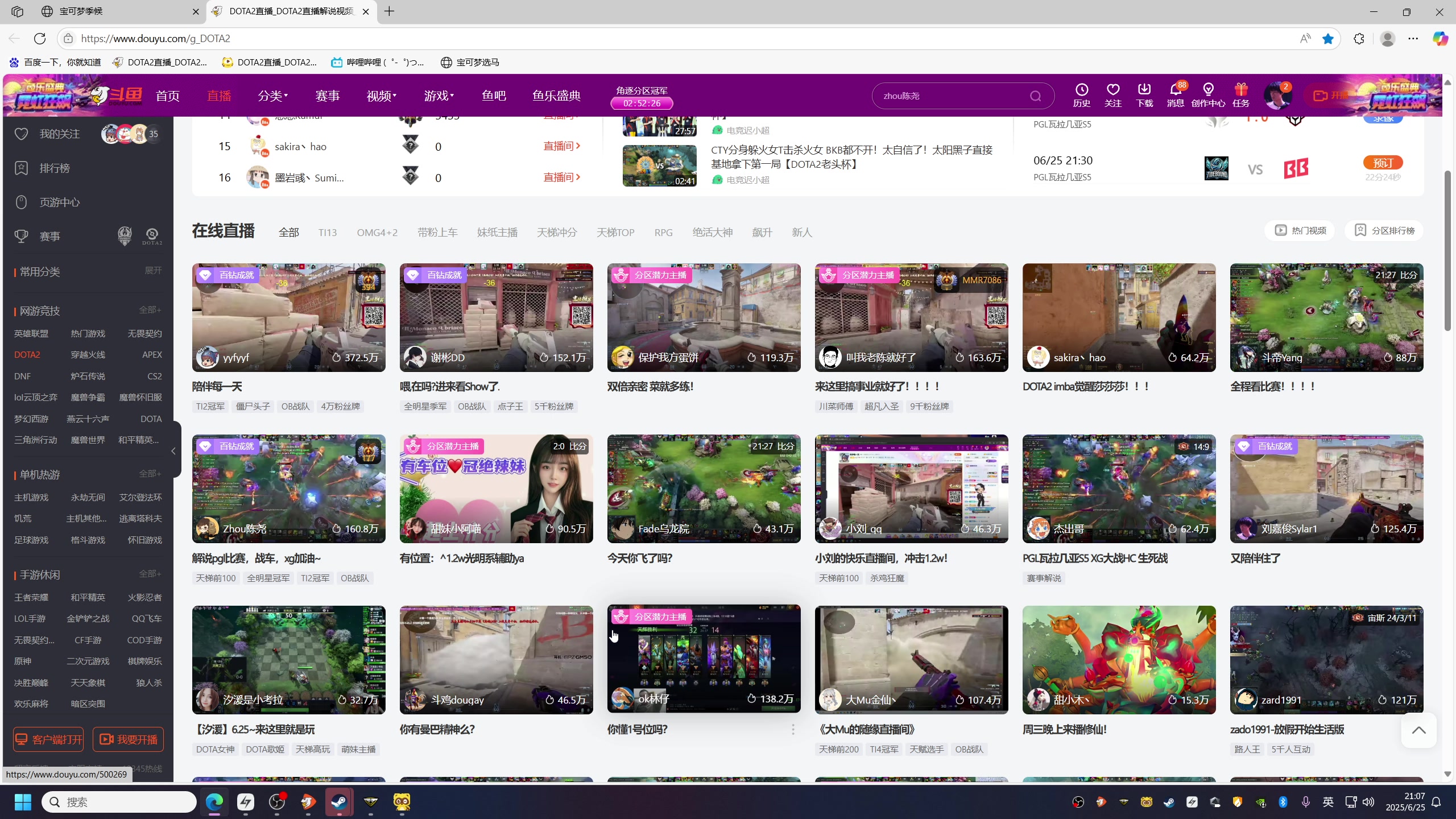1456x819 pixels.
Task: Click the favorites star in address bar
Action: coord(1328,39)
